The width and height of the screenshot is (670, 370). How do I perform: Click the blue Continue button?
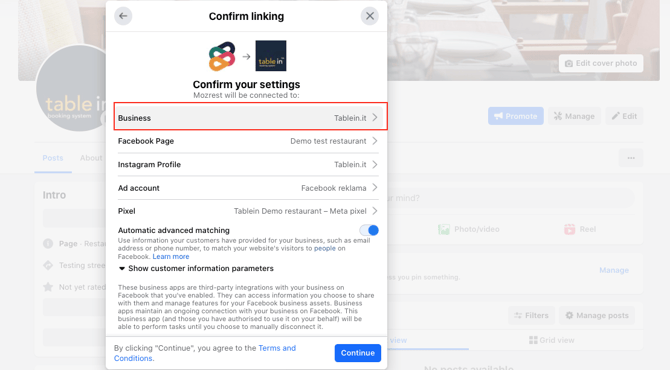pos(358,353)
